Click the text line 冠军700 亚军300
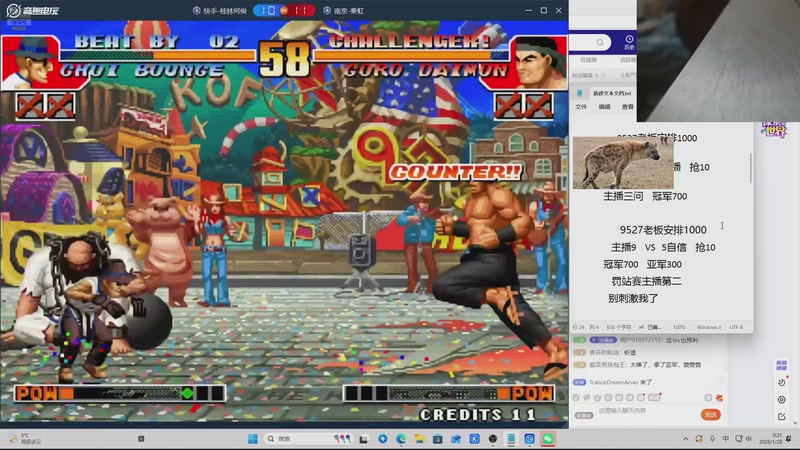The width and height of the screenshot is (800, 450). click(642, 264)
